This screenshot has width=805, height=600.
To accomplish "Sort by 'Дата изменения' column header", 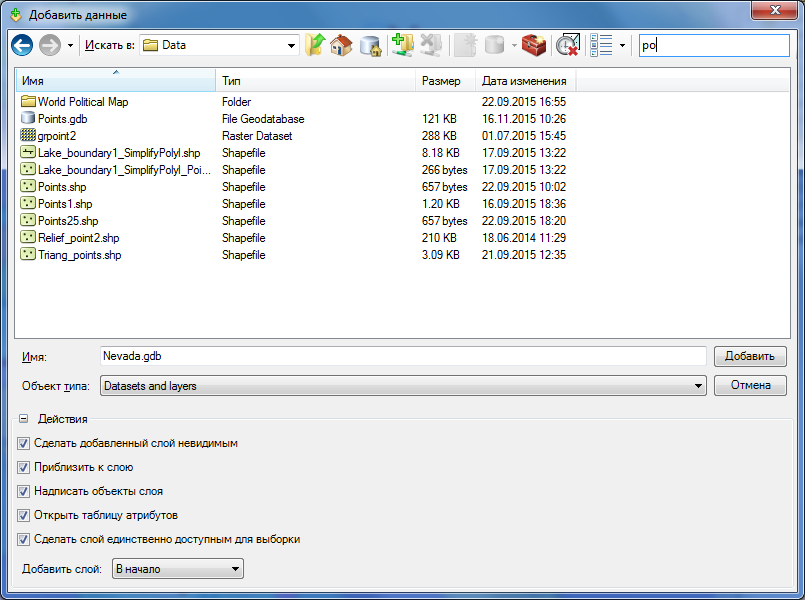I will pos(524,81).
